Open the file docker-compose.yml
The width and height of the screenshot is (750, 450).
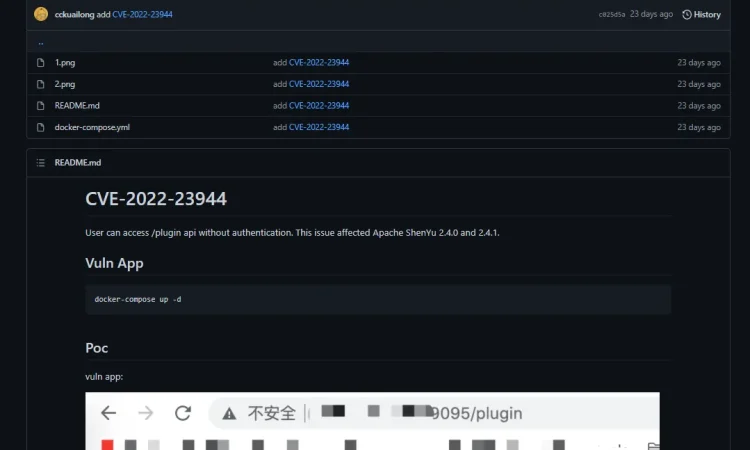point(92,127)
